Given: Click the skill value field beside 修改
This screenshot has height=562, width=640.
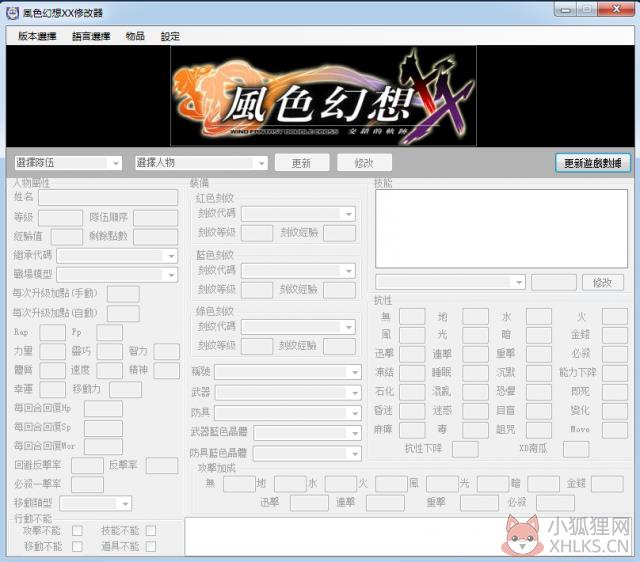Looking at the screenshot, I should tap(554, 282).
